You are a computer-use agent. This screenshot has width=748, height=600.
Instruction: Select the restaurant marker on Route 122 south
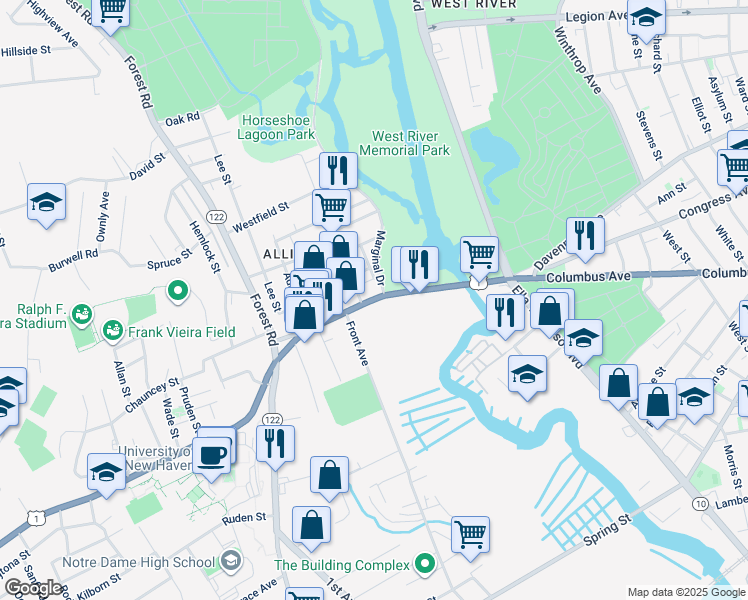coord(275,444)
